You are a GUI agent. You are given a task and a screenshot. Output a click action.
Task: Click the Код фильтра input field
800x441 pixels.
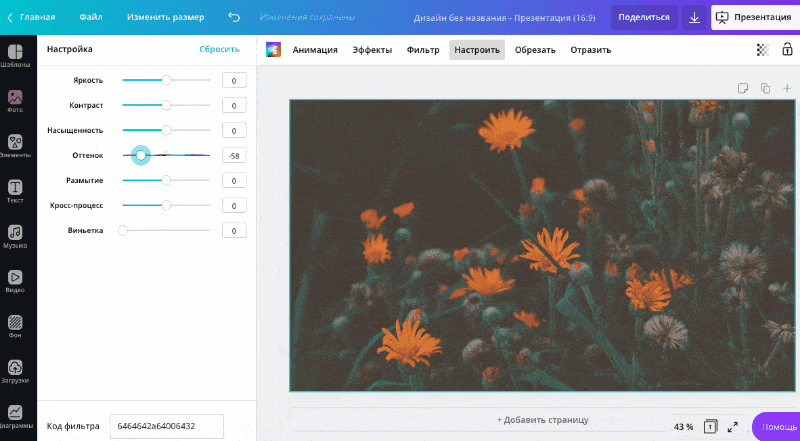[x=166, y=426]
